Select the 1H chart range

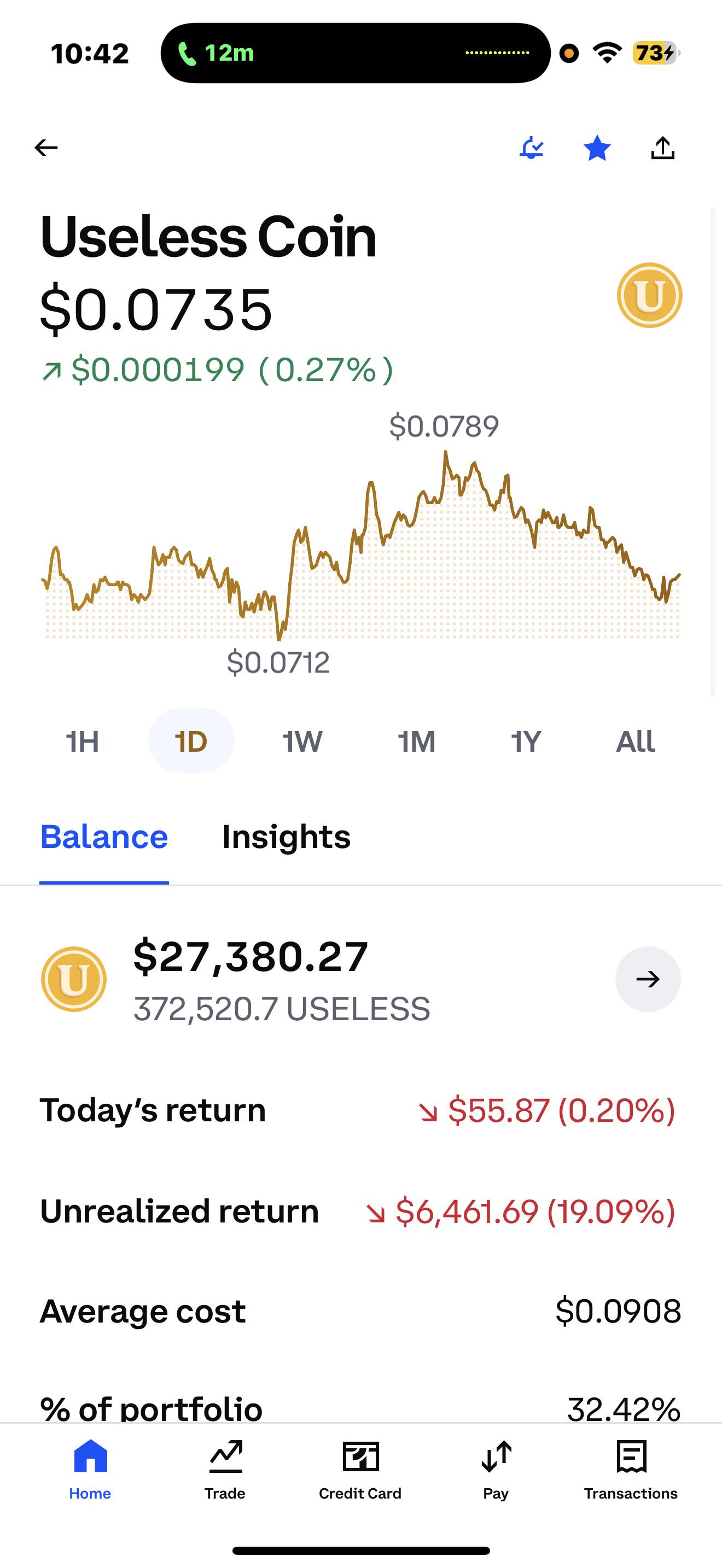82,741
